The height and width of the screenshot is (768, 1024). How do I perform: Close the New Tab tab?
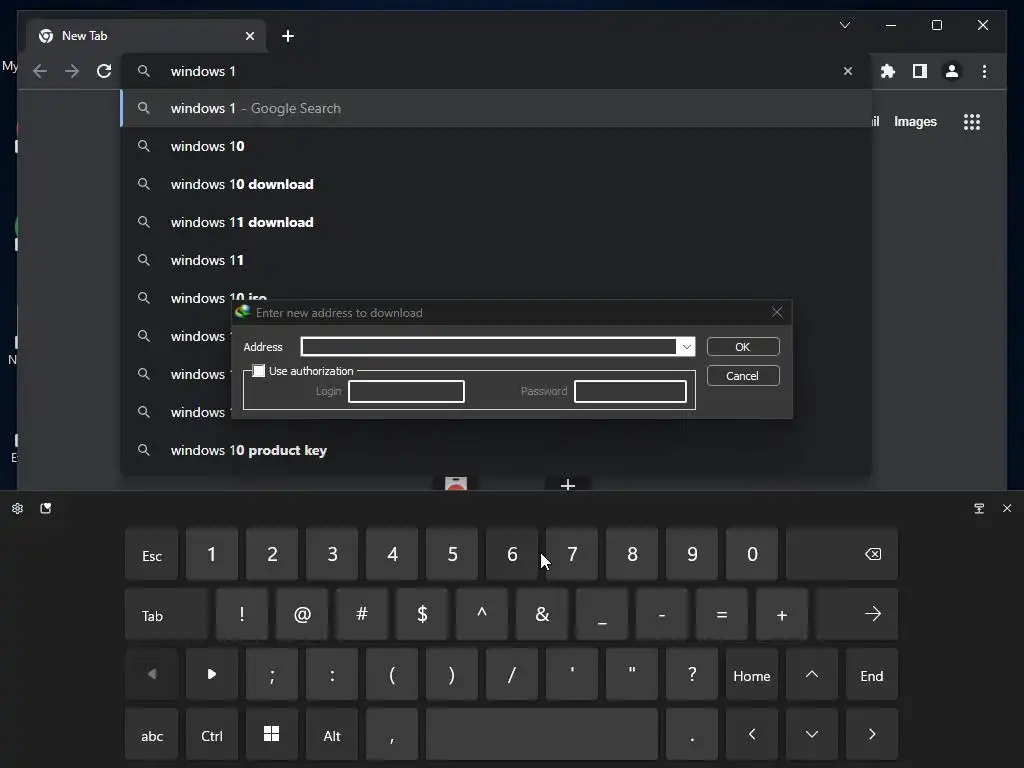click(x=249, y=36)
